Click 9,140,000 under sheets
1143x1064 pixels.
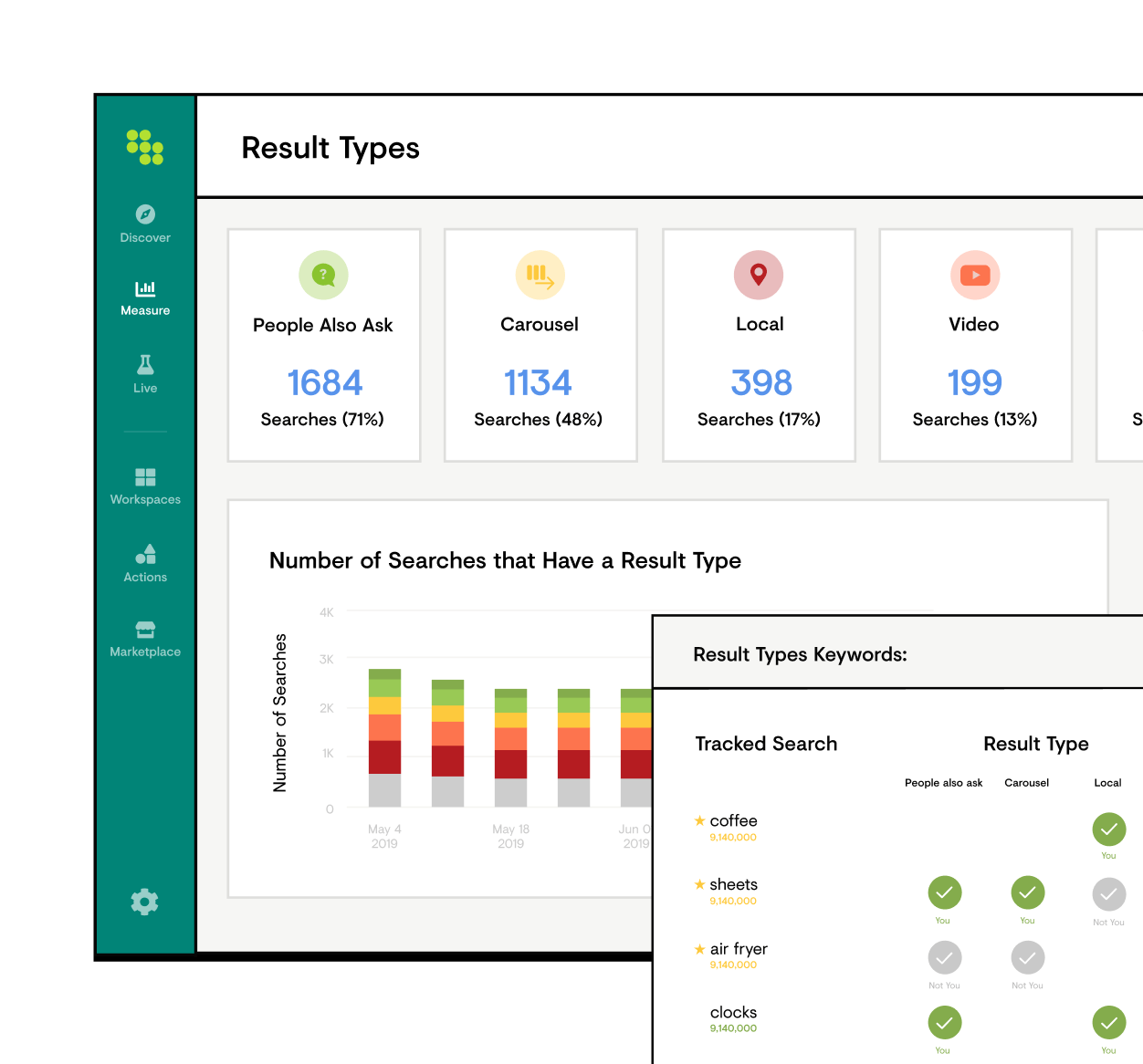pos(733,902)
